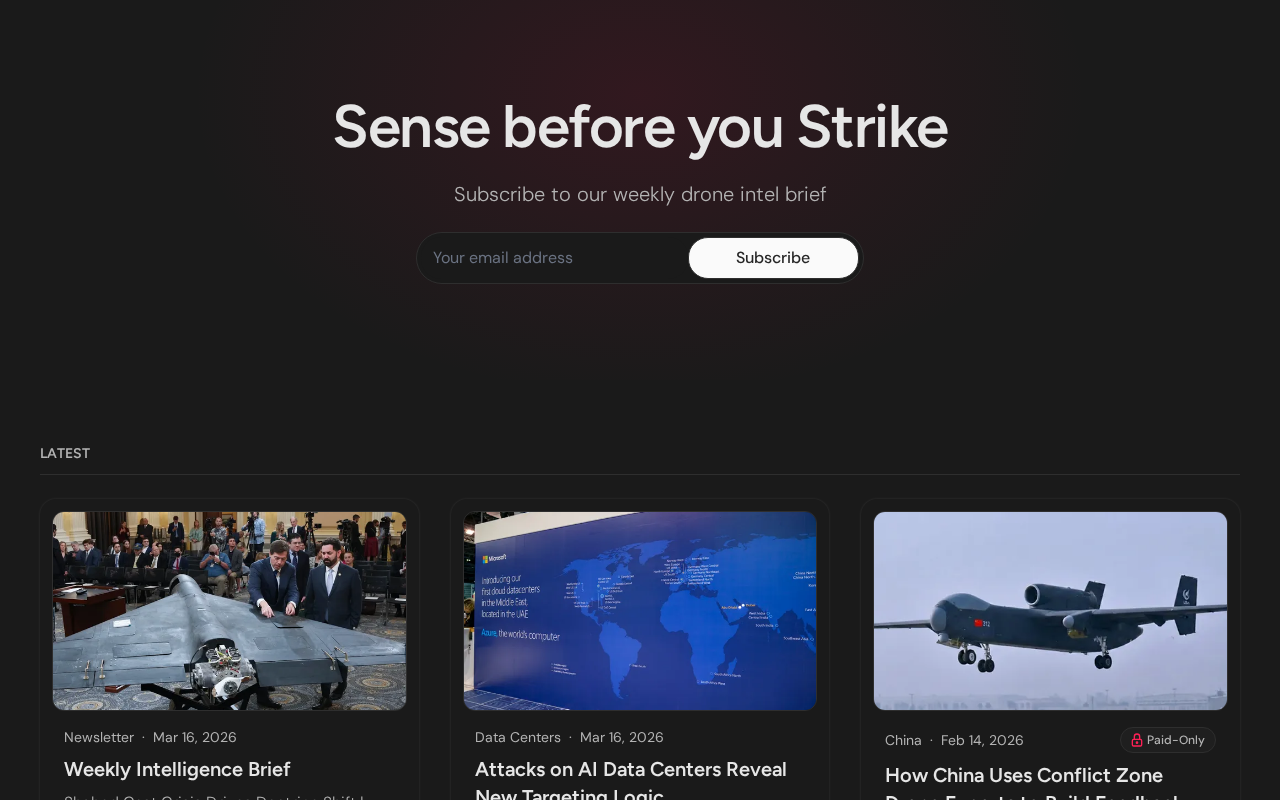Select the China category label
This screenshot has height=800, width=1280.
click(903, 740)
